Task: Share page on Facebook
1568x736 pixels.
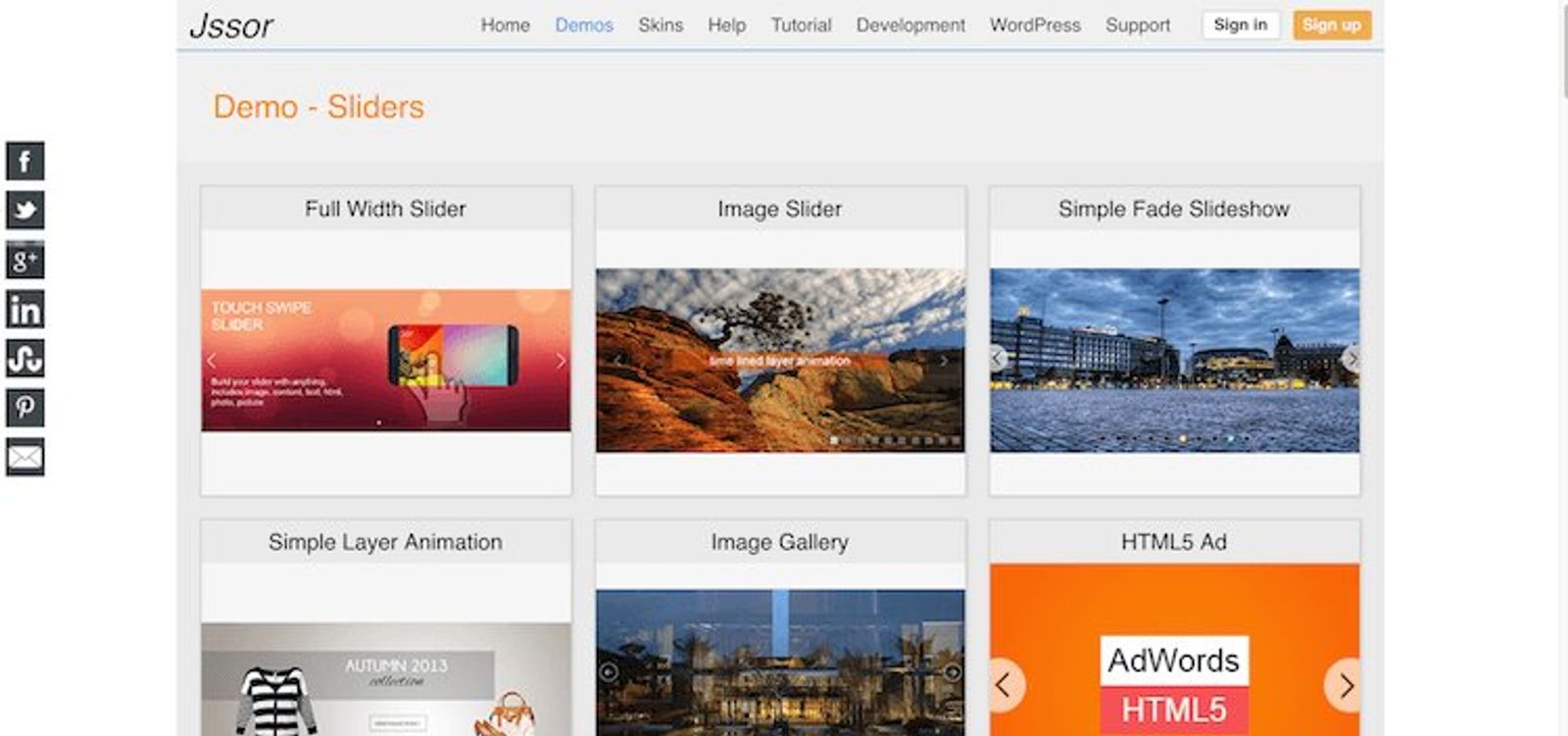Action: pyautogui.click(x=25, y=161)
